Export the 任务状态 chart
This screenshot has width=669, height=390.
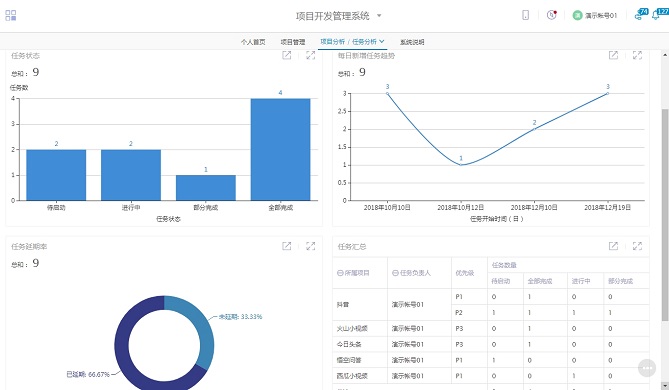click(x=287, y=55)
